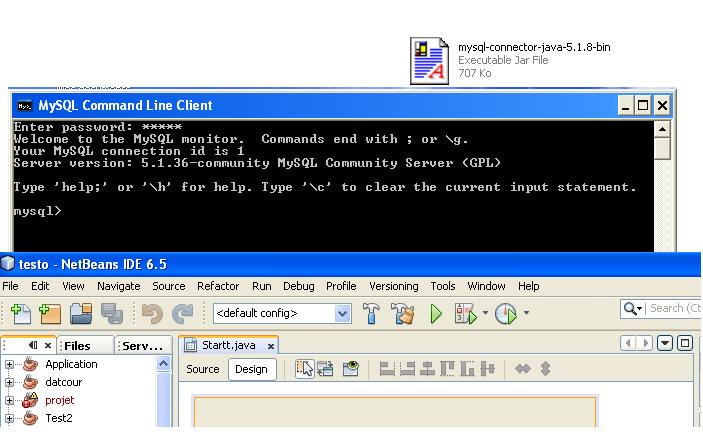Click the MySQL Command Line Client title icon

pyautogui.click(x=24, y=106)
